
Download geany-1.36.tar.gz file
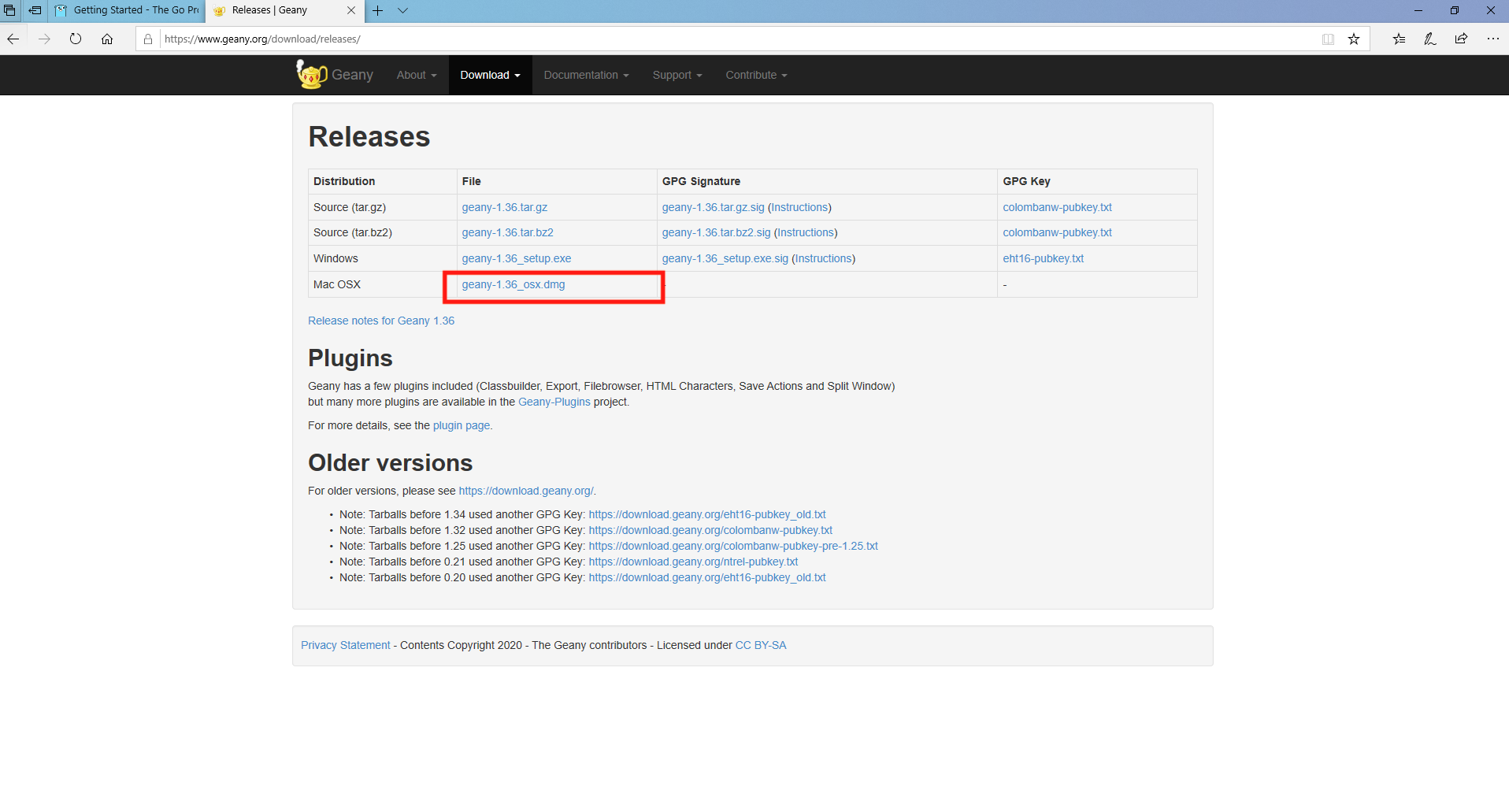point(504,207)
